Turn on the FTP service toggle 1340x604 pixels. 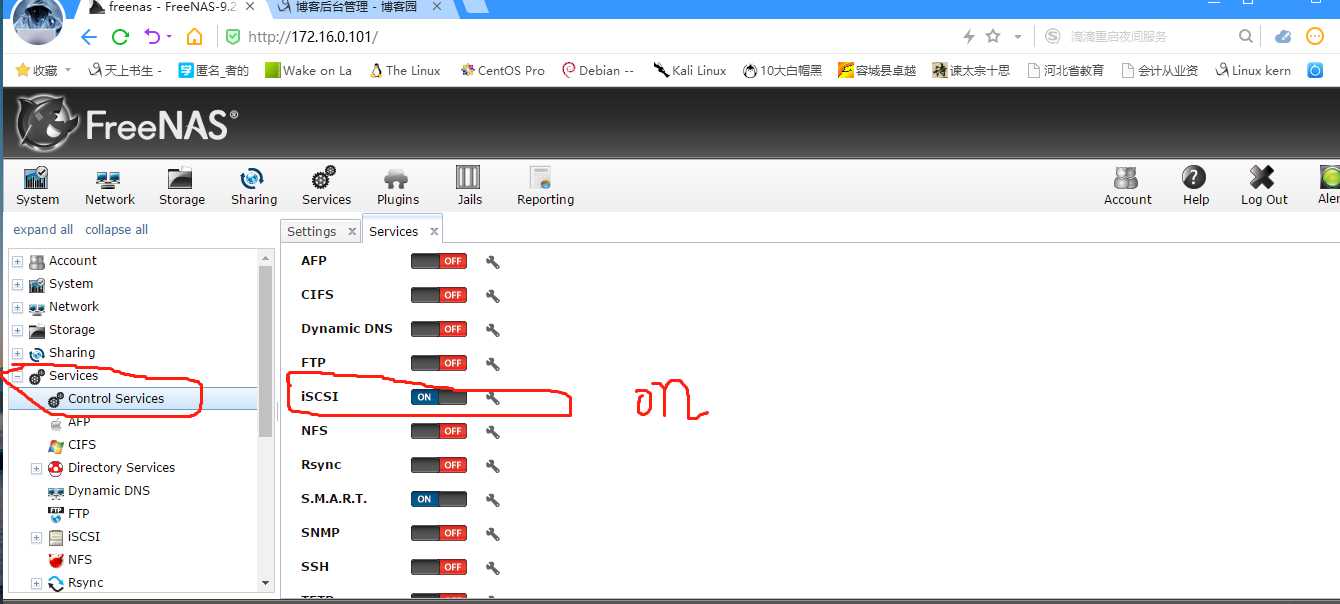[439, 363]
